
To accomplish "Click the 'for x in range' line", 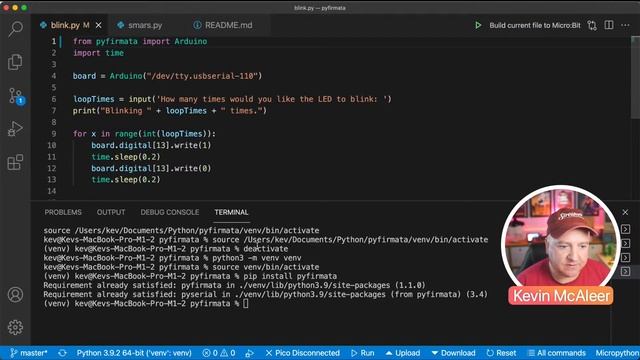I will [x=144, y=134].
